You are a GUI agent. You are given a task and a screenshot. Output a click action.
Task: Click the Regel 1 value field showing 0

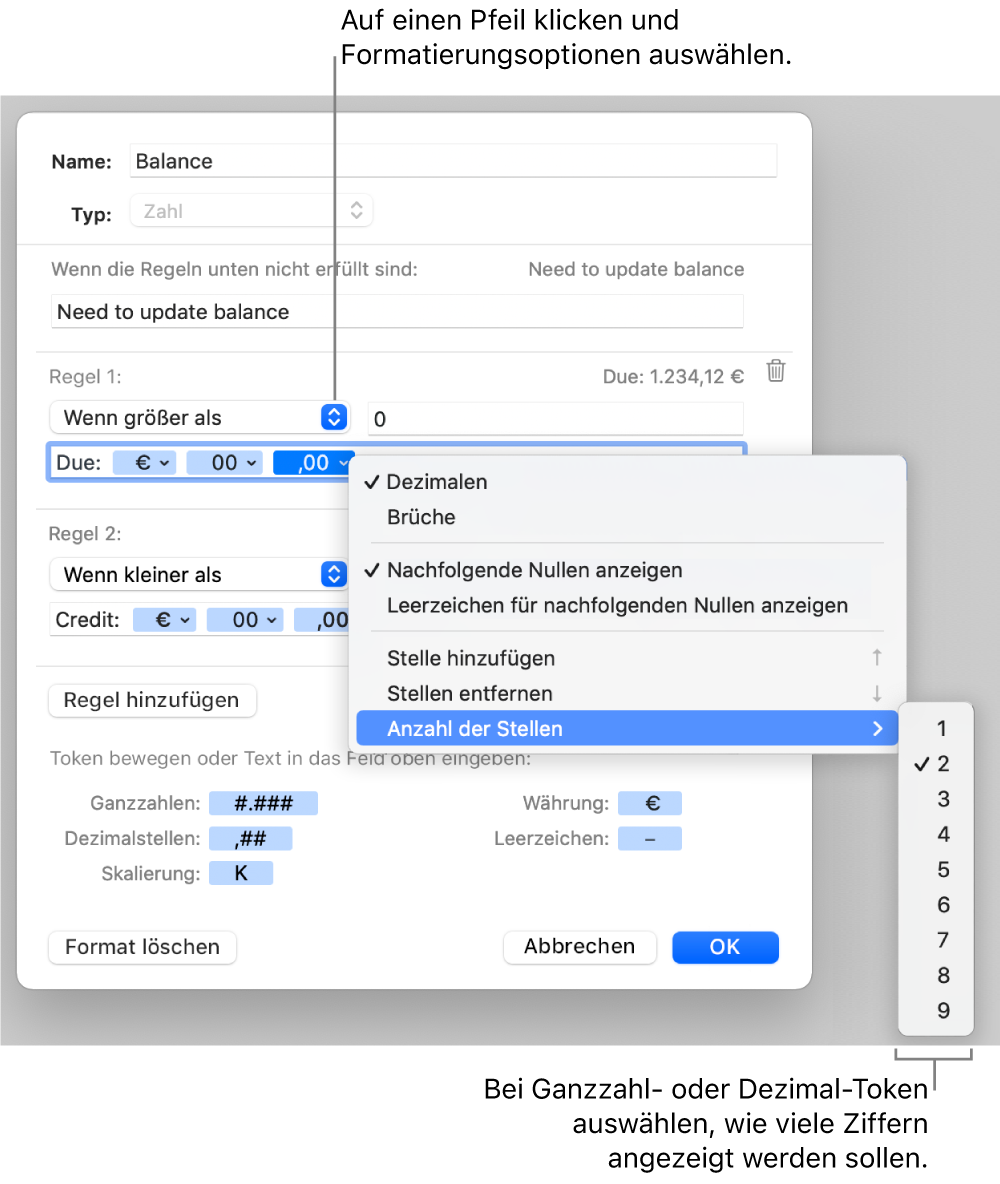click(x=556, y=419)
